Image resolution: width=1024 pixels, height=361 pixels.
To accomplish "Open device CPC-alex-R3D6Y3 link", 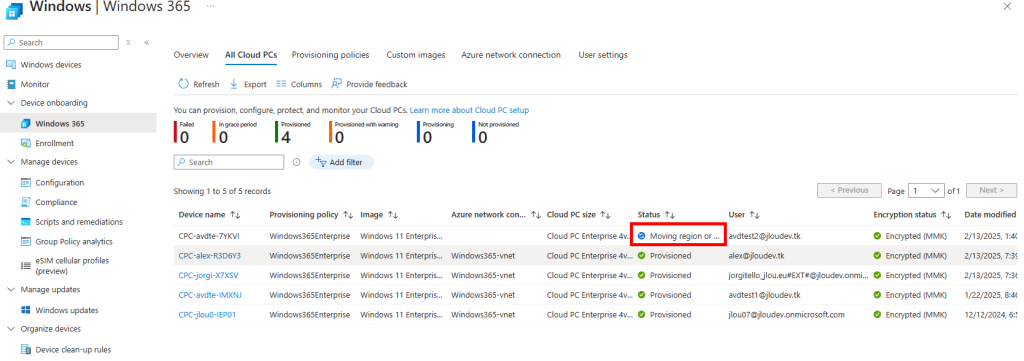I will pyautogui.click(x=210, y=256).
